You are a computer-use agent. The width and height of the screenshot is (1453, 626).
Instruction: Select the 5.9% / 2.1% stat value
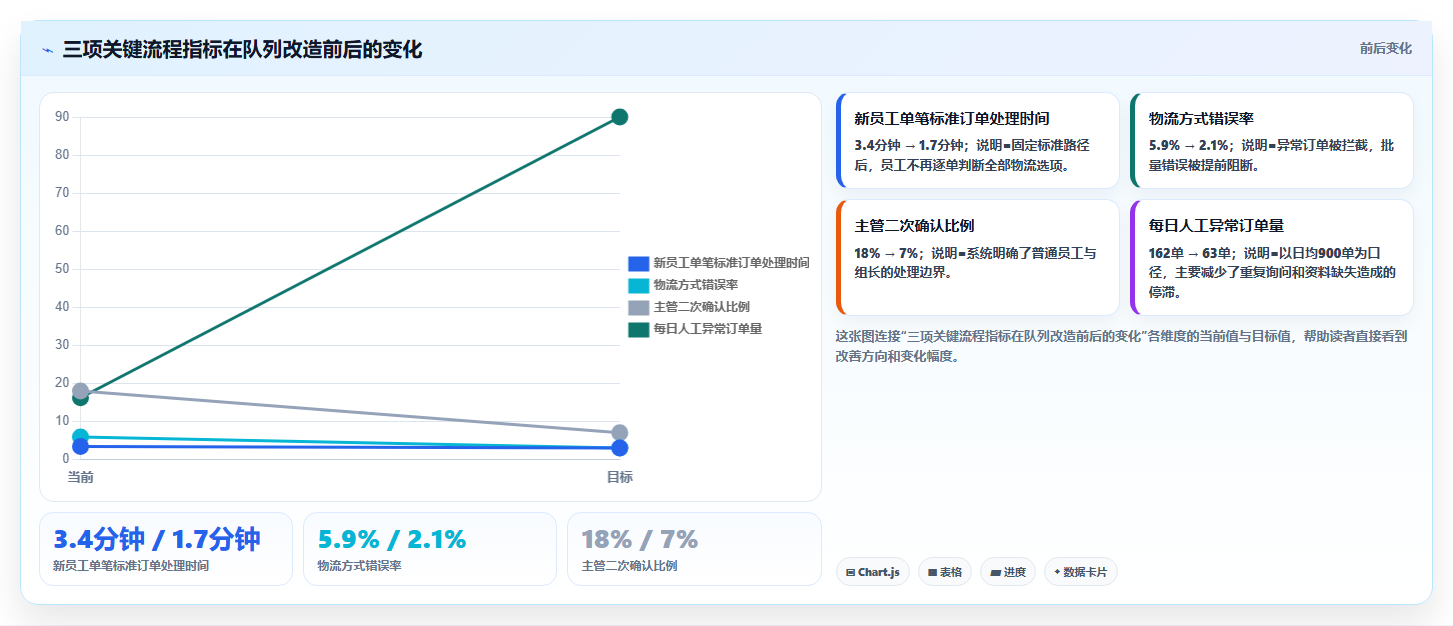(x=392, y=540)
